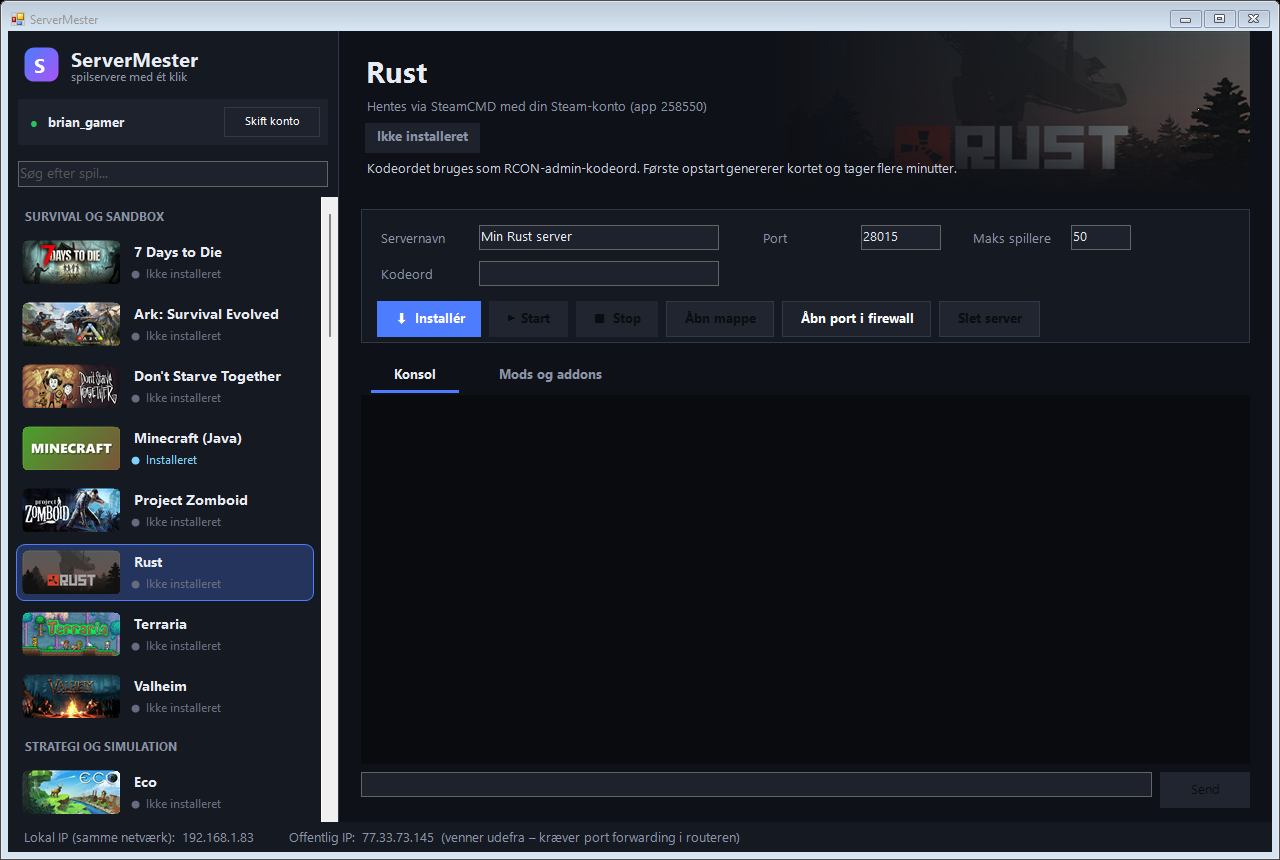Click the Stop server button

click(x=617, y=319)
